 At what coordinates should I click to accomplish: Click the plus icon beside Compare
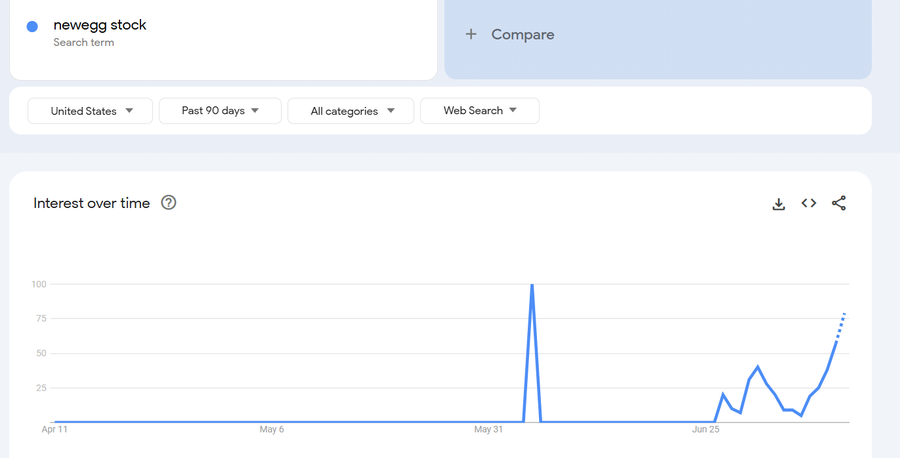(x=471, y=34)
